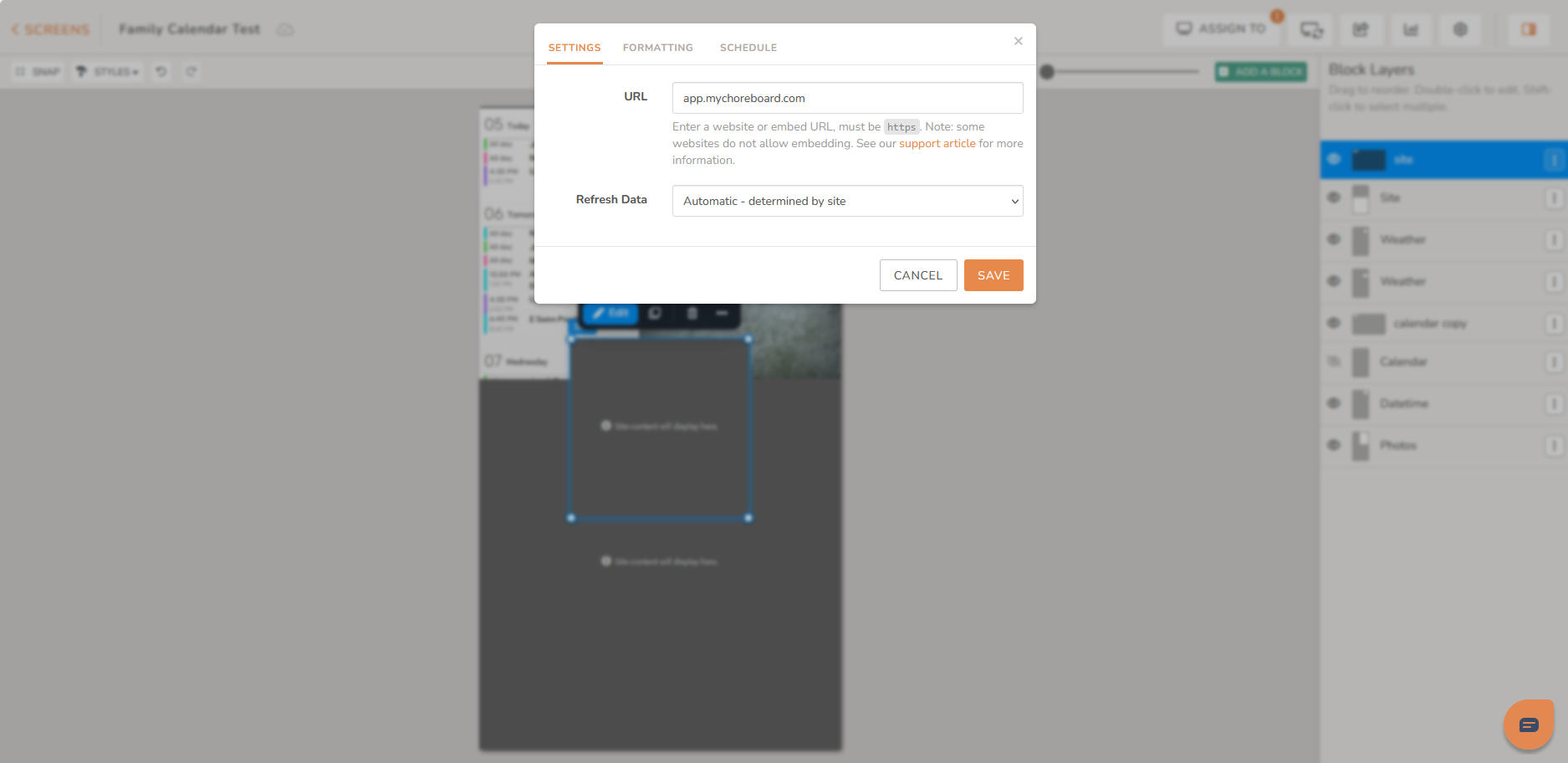The height and width of the screenshot is (763, 1568).
Task: Show the hidden Calendar layer
Action: point(1334,361)
